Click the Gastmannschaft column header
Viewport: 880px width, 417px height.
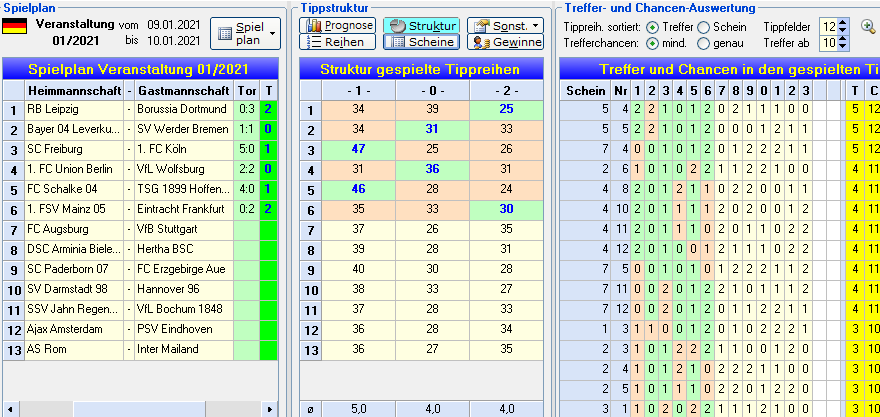tap(184, 90)
